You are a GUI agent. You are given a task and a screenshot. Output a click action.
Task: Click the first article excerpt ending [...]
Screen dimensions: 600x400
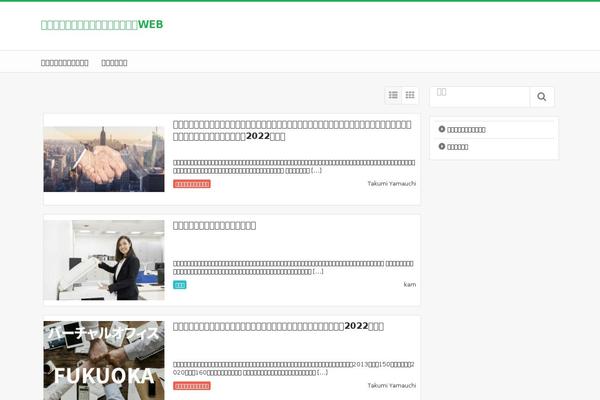click(294, 167)
